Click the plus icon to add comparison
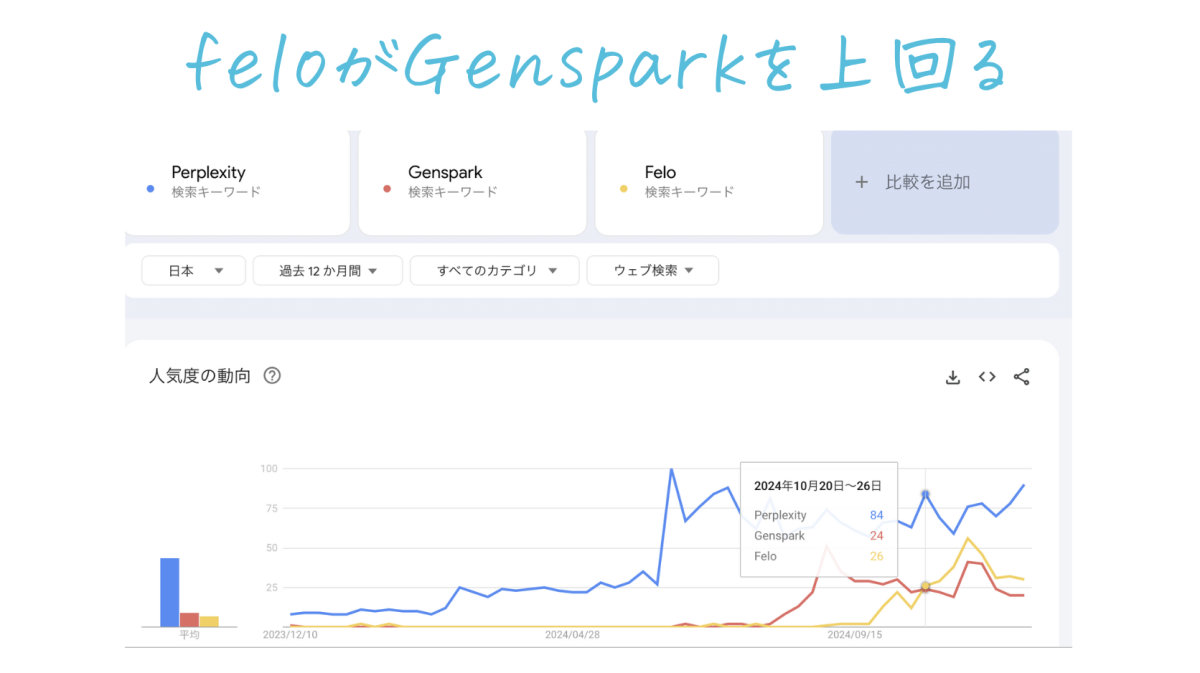This screenshot has height=673, width=1200. coord(861,183)
